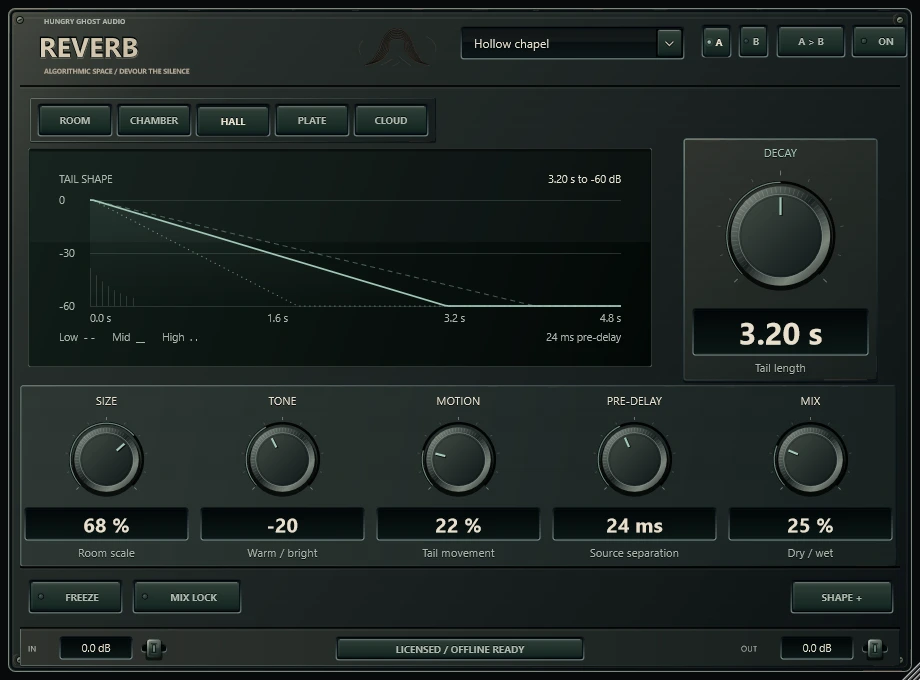The height and width of the screenshot is (680, 920).
Task: Click the Mid band legend entry
Action: click(x=128, y=337)
